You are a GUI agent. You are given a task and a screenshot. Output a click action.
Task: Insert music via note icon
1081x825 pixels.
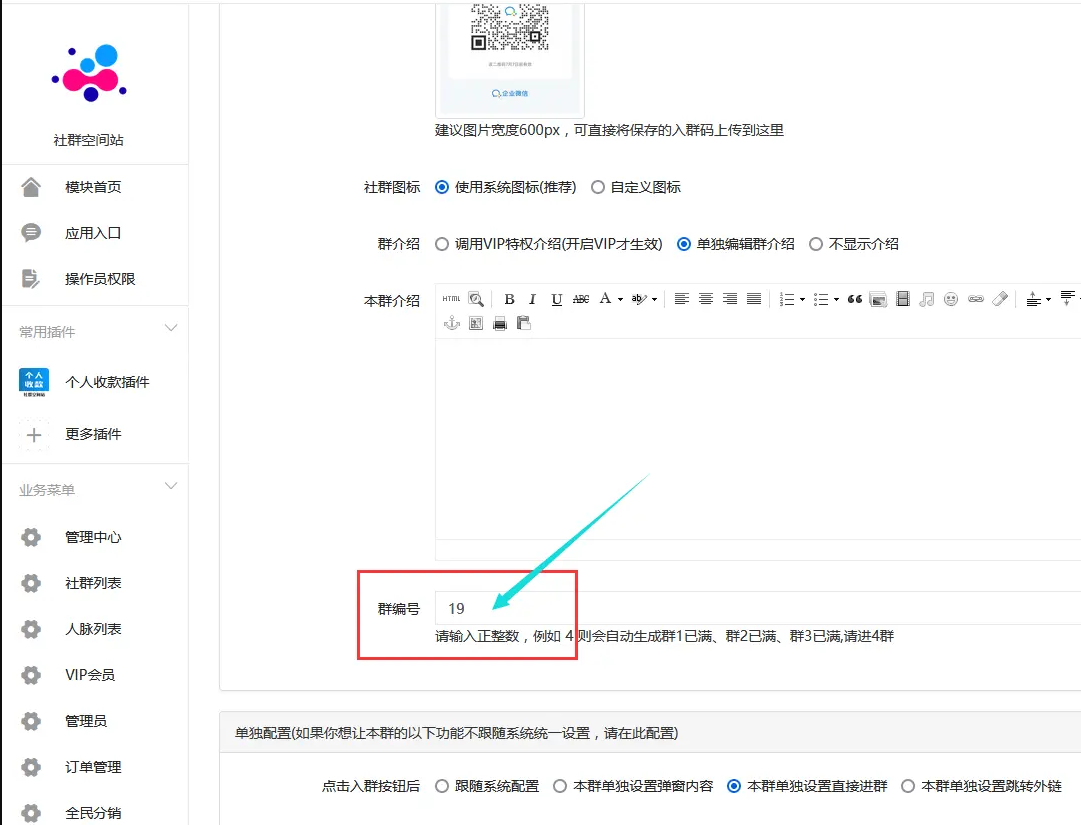927,298
